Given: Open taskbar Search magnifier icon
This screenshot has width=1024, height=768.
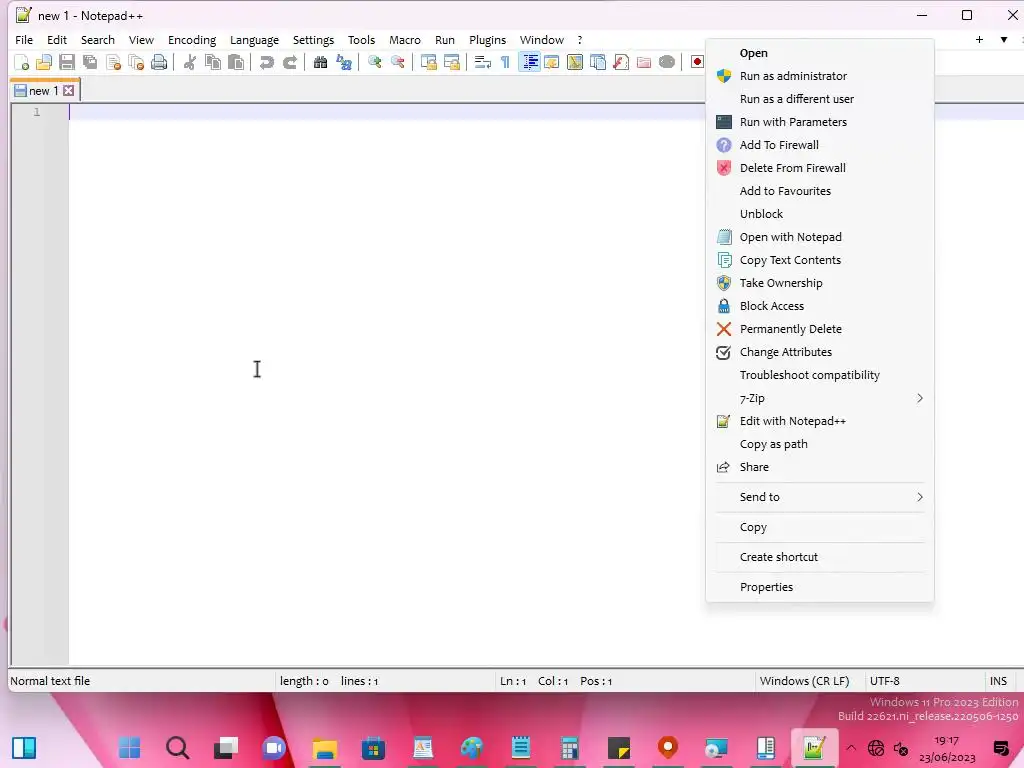Looking at the screenshot, I should point(177,748).
